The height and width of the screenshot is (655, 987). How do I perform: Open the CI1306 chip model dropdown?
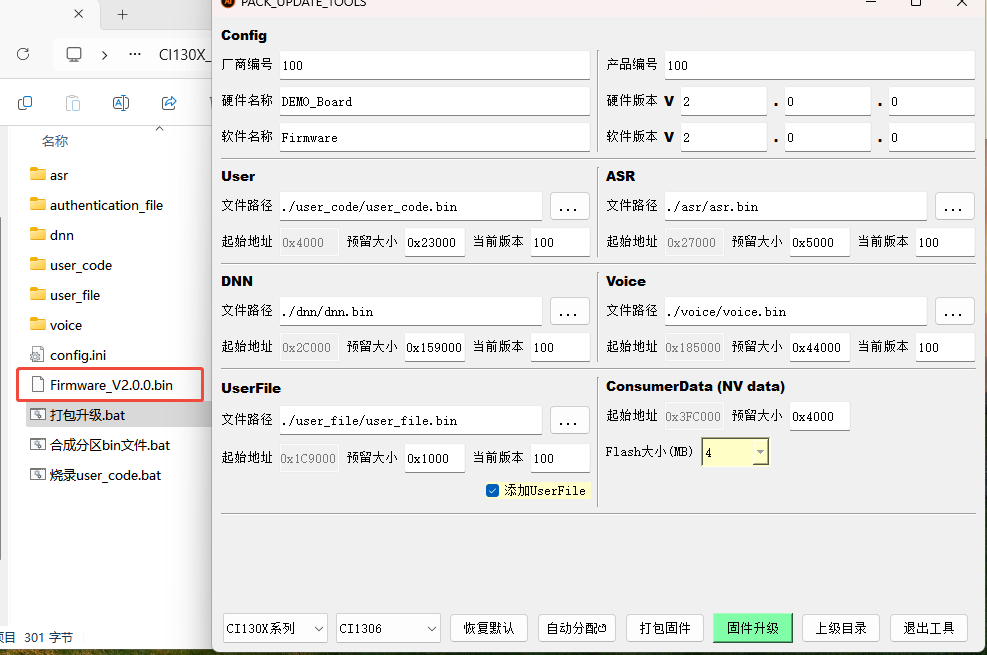pos(387,627)
